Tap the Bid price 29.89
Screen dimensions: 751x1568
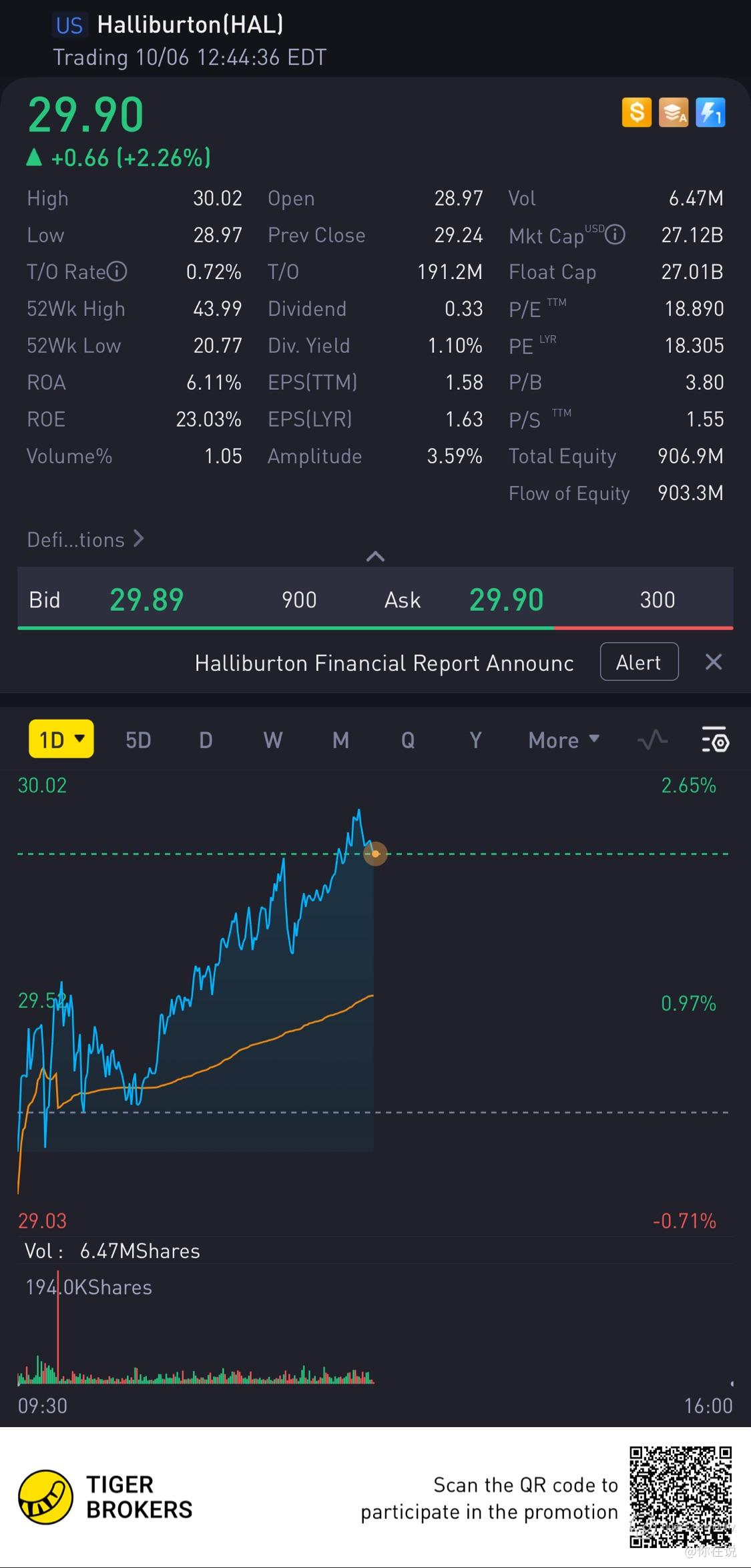point(147,599)
